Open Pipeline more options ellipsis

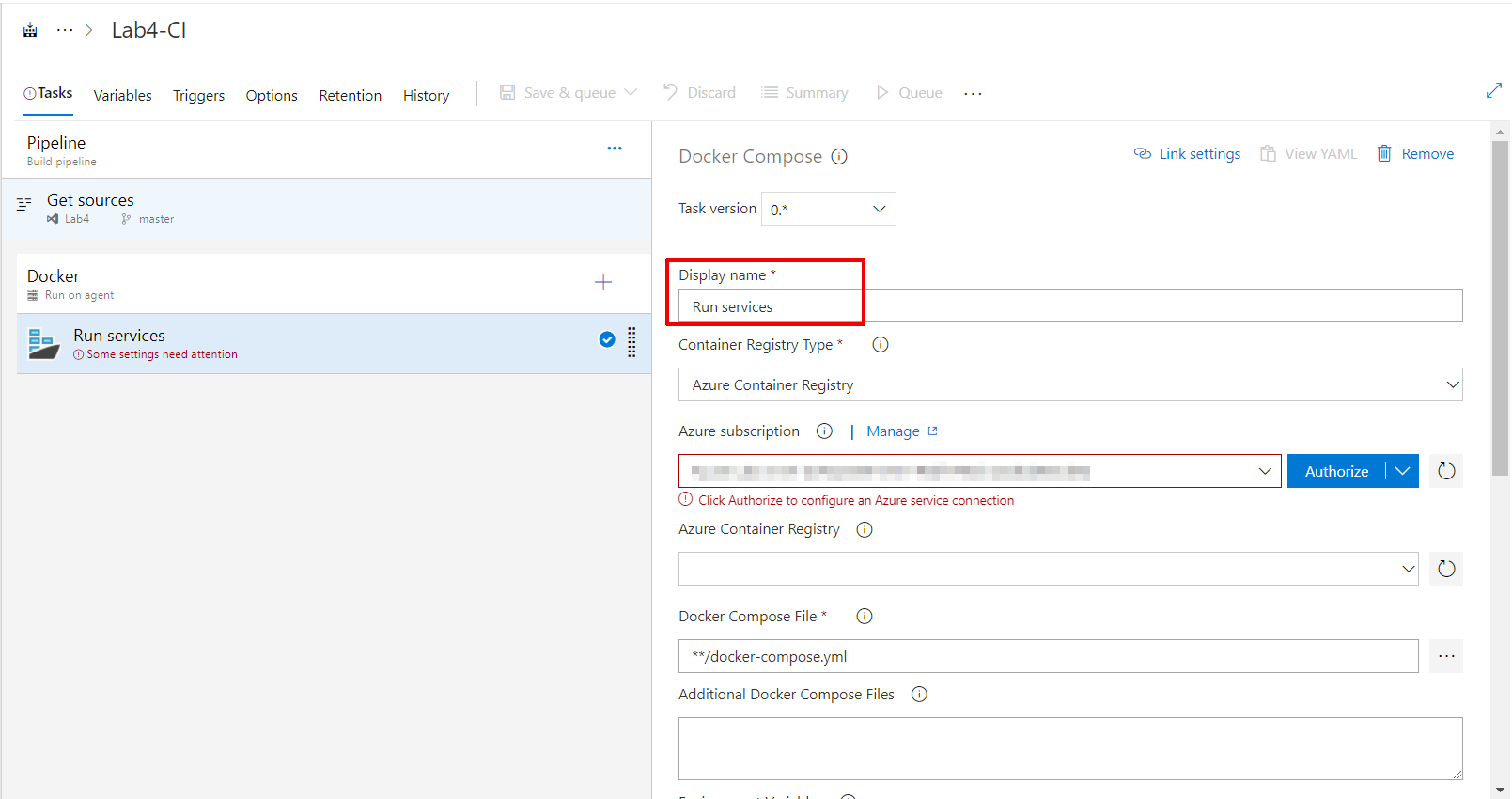pos(615,149)
